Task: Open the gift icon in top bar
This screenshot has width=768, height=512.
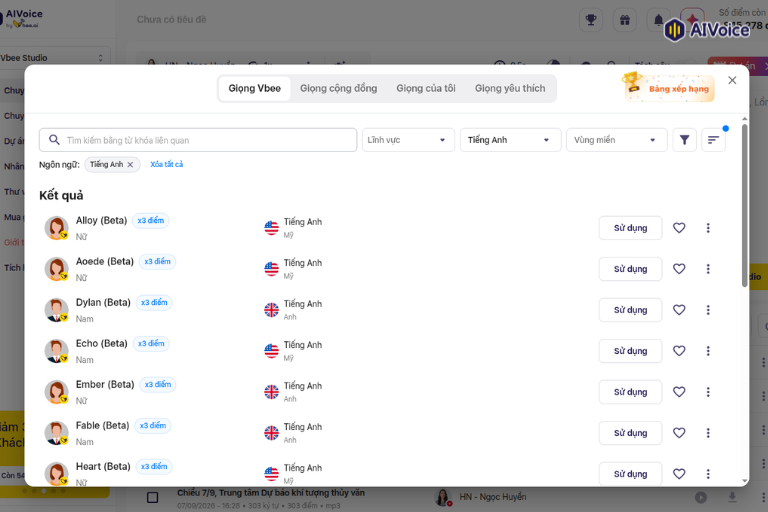Action: point(624,20)
